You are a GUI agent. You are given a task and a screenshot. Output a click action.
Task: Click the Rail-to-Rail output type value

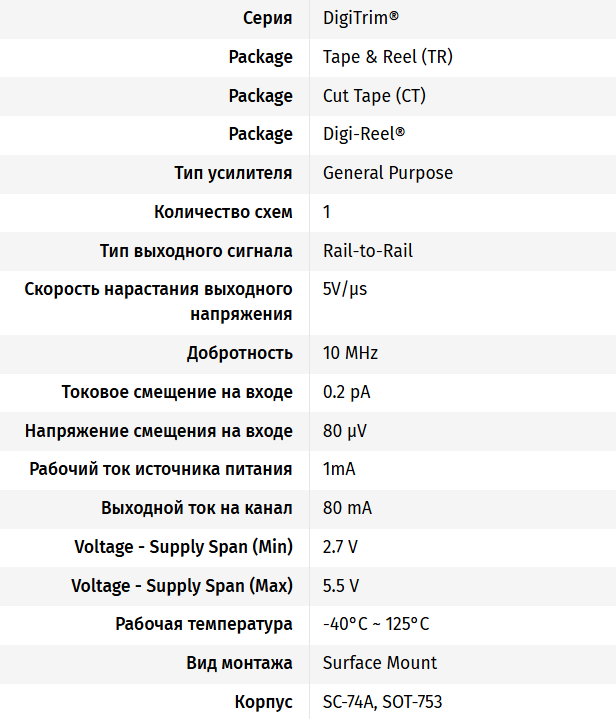(x=367, y=251)
